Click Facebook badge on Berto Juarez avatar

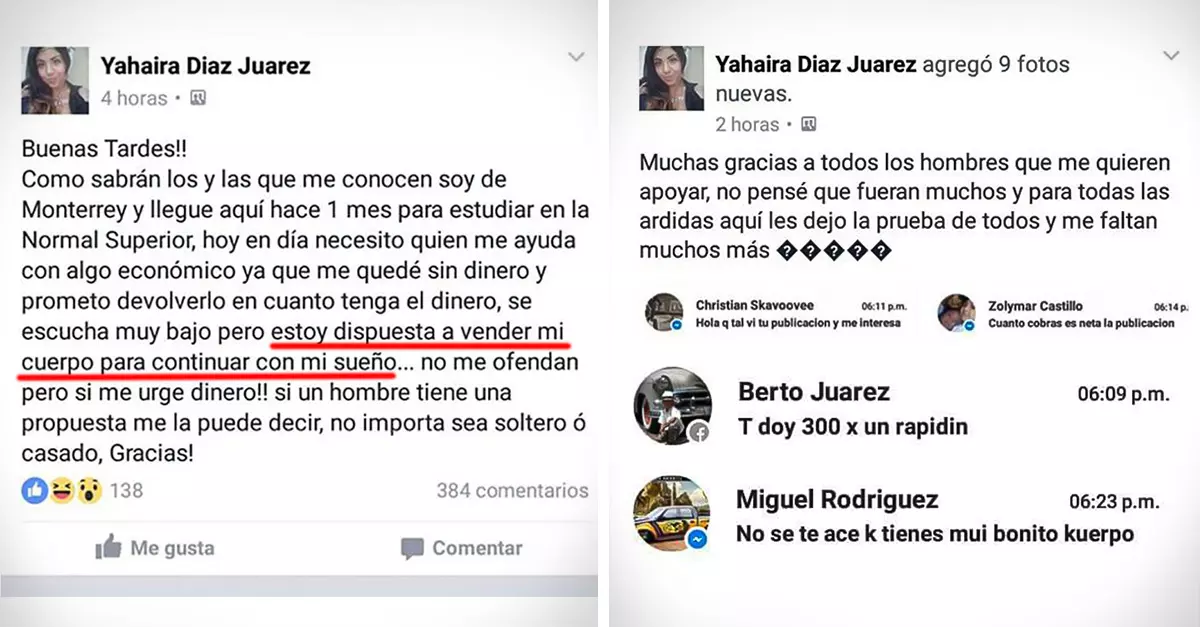pyautogui.click(x=699, y=431)
